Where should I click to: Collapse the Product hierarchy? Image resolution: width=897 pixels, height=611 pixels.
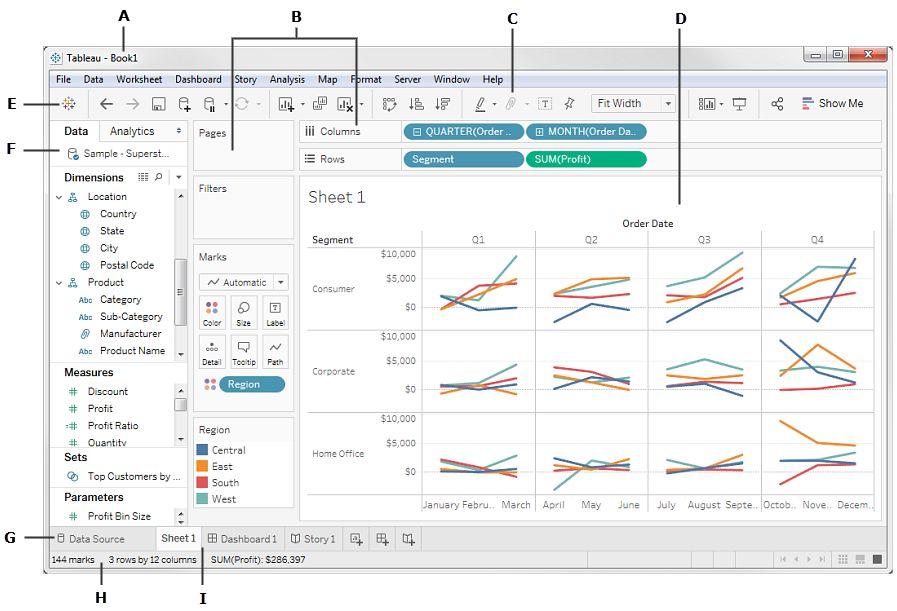[x=59, y=283]
